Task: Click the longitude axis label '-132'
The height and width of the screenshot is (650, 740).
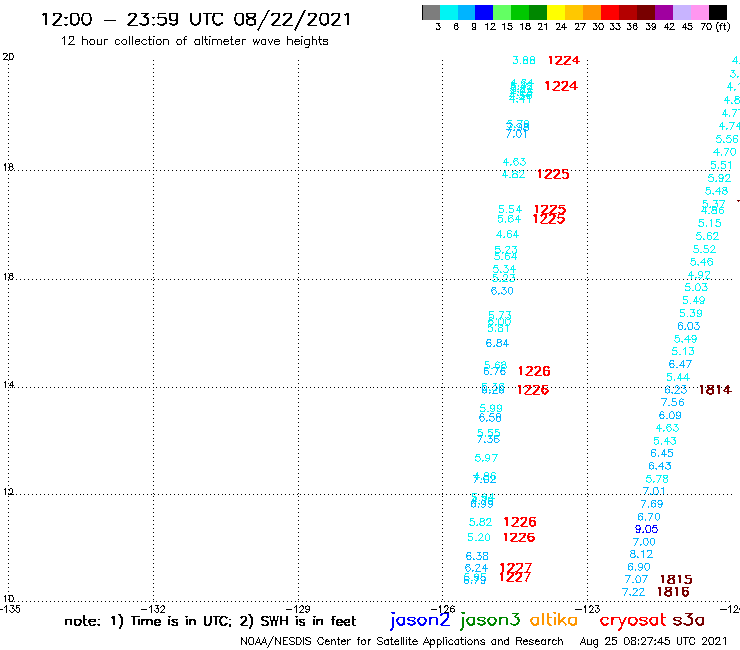Action: [153, 609]
